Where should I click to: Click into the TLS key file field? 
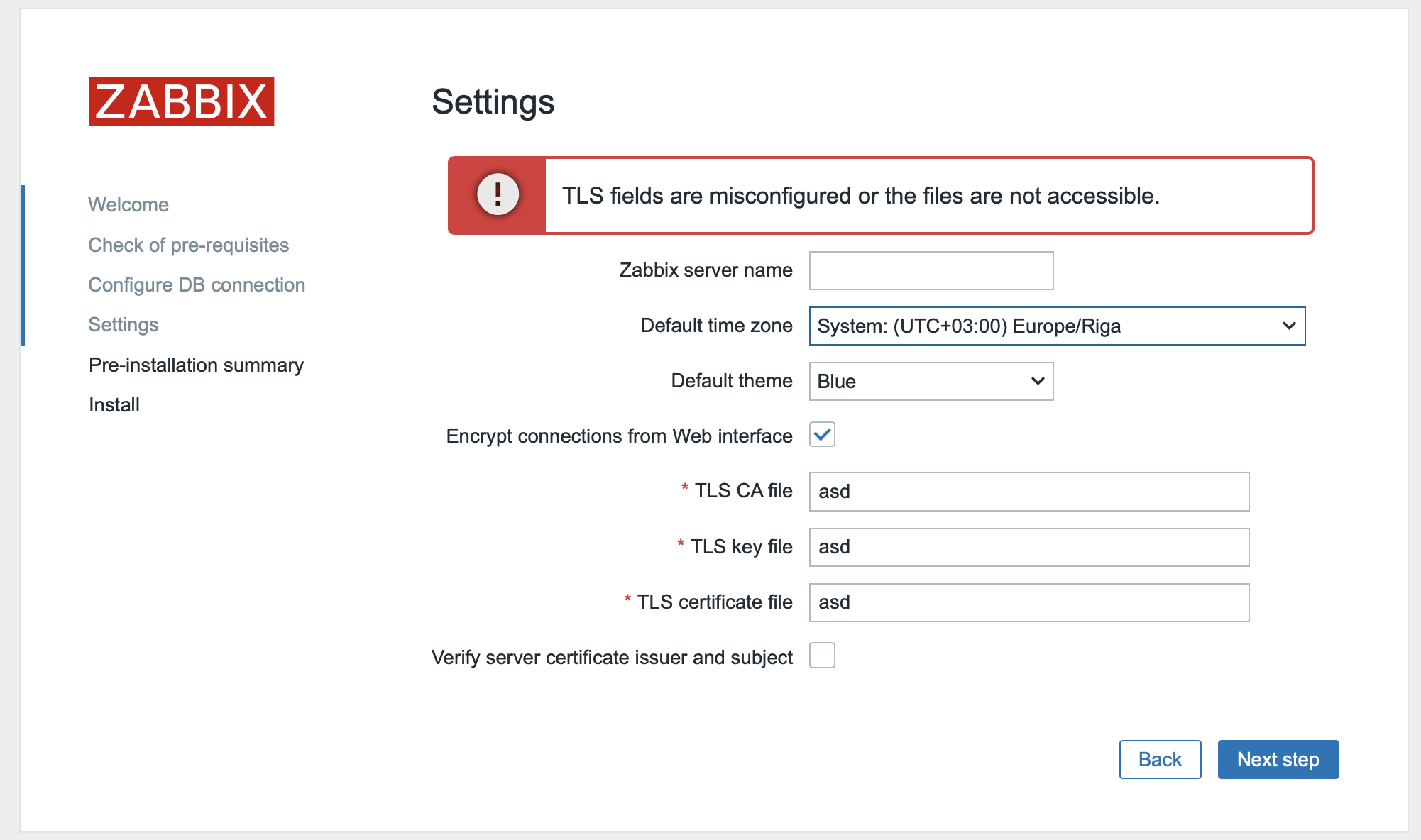tap(1029, 547)
